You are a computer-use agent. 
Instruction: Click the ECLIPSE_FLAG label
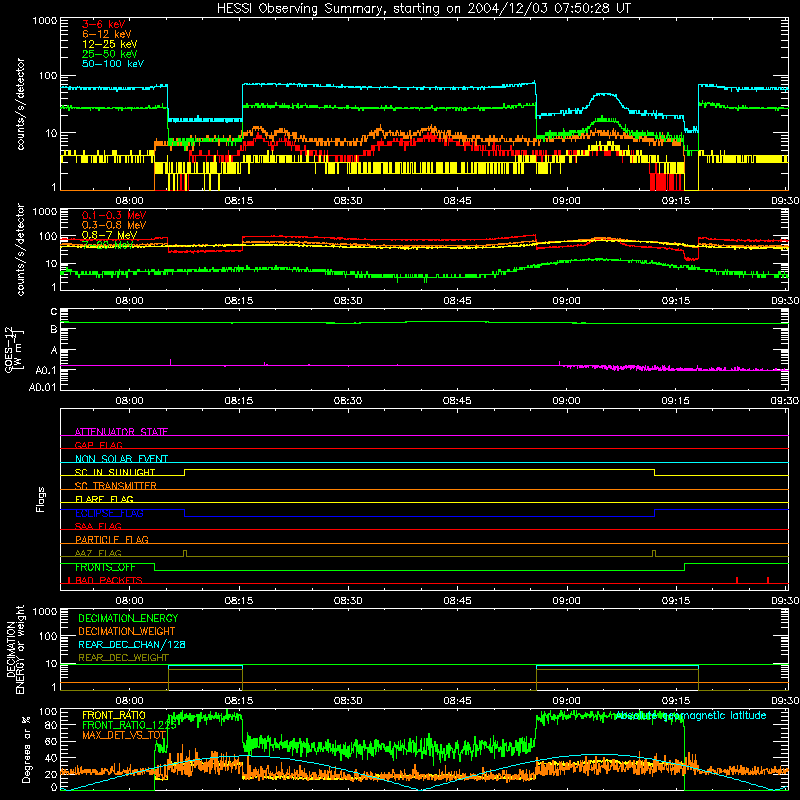(109, 513)
